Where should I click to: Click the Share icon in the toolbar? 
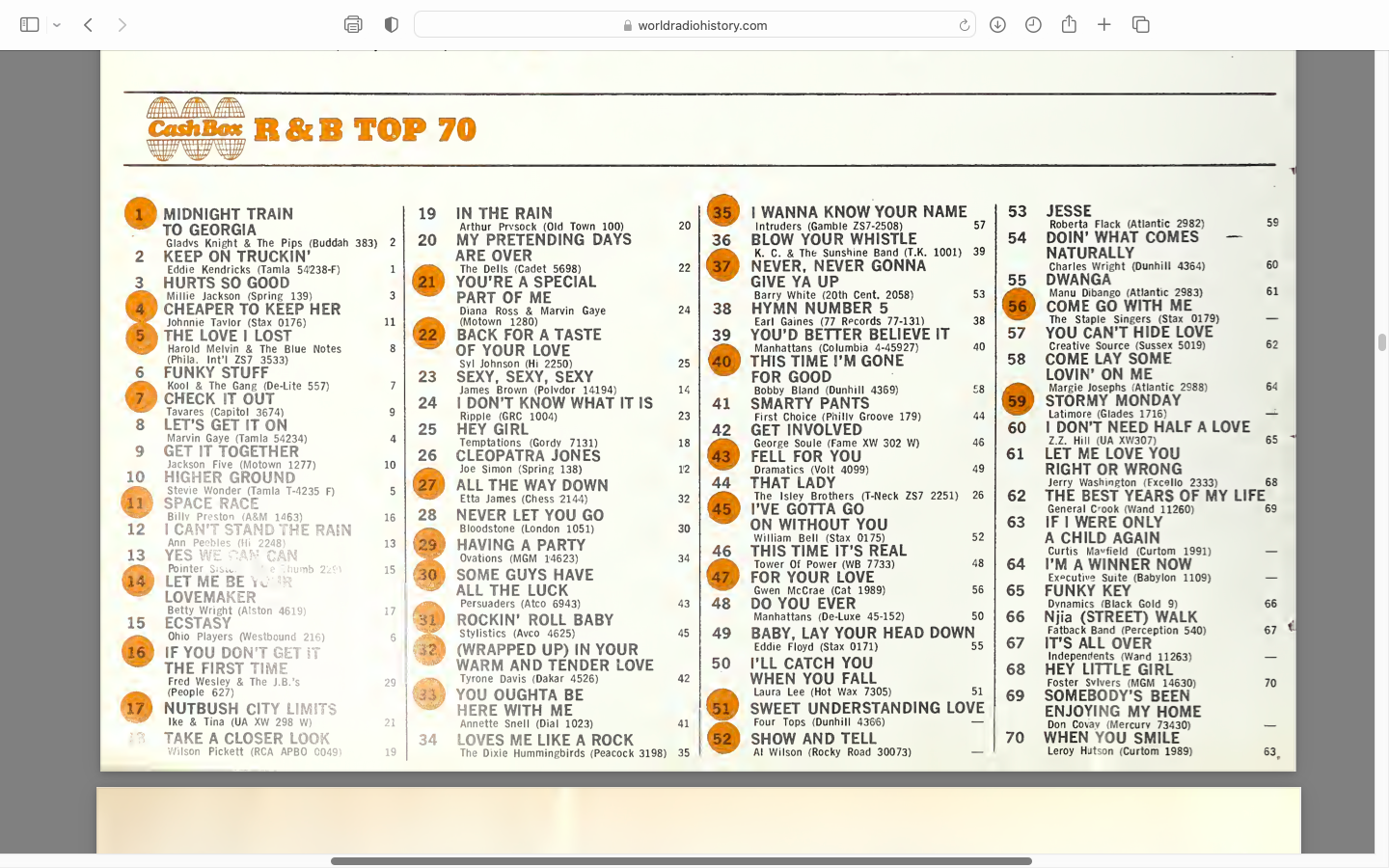(1069, 24)
